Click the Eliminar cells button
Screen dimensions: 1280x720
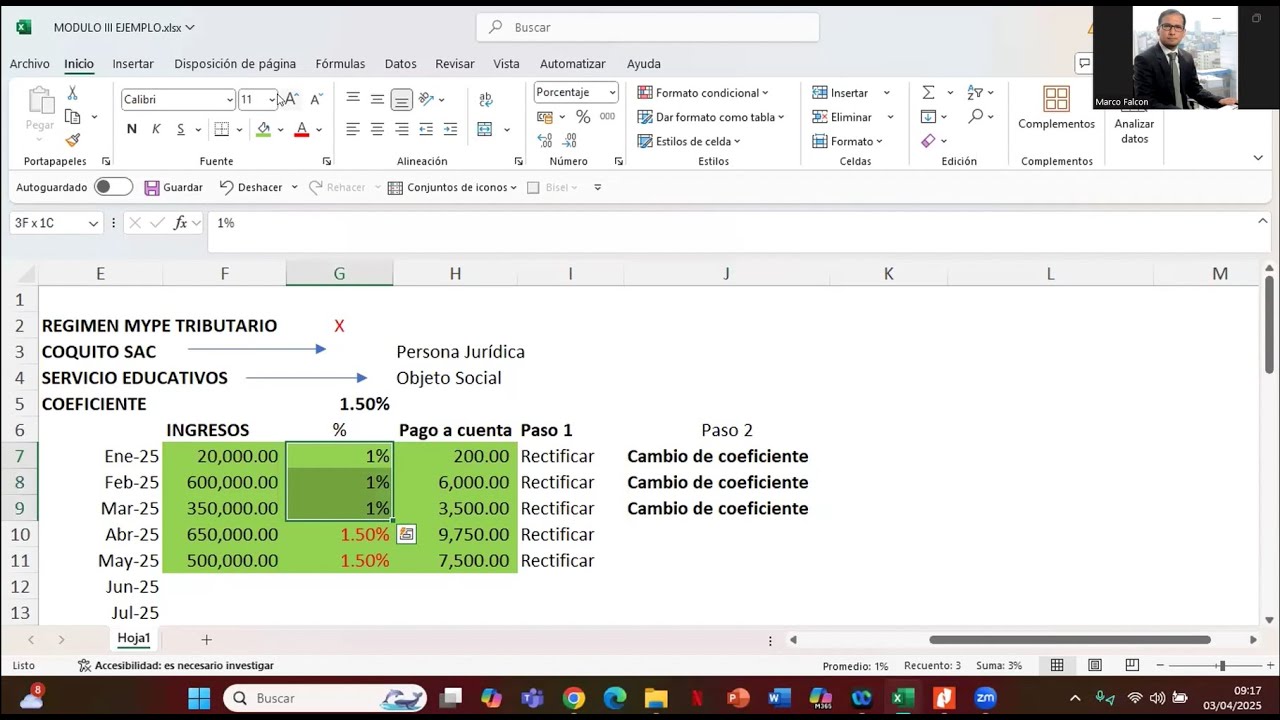point(843,117)
